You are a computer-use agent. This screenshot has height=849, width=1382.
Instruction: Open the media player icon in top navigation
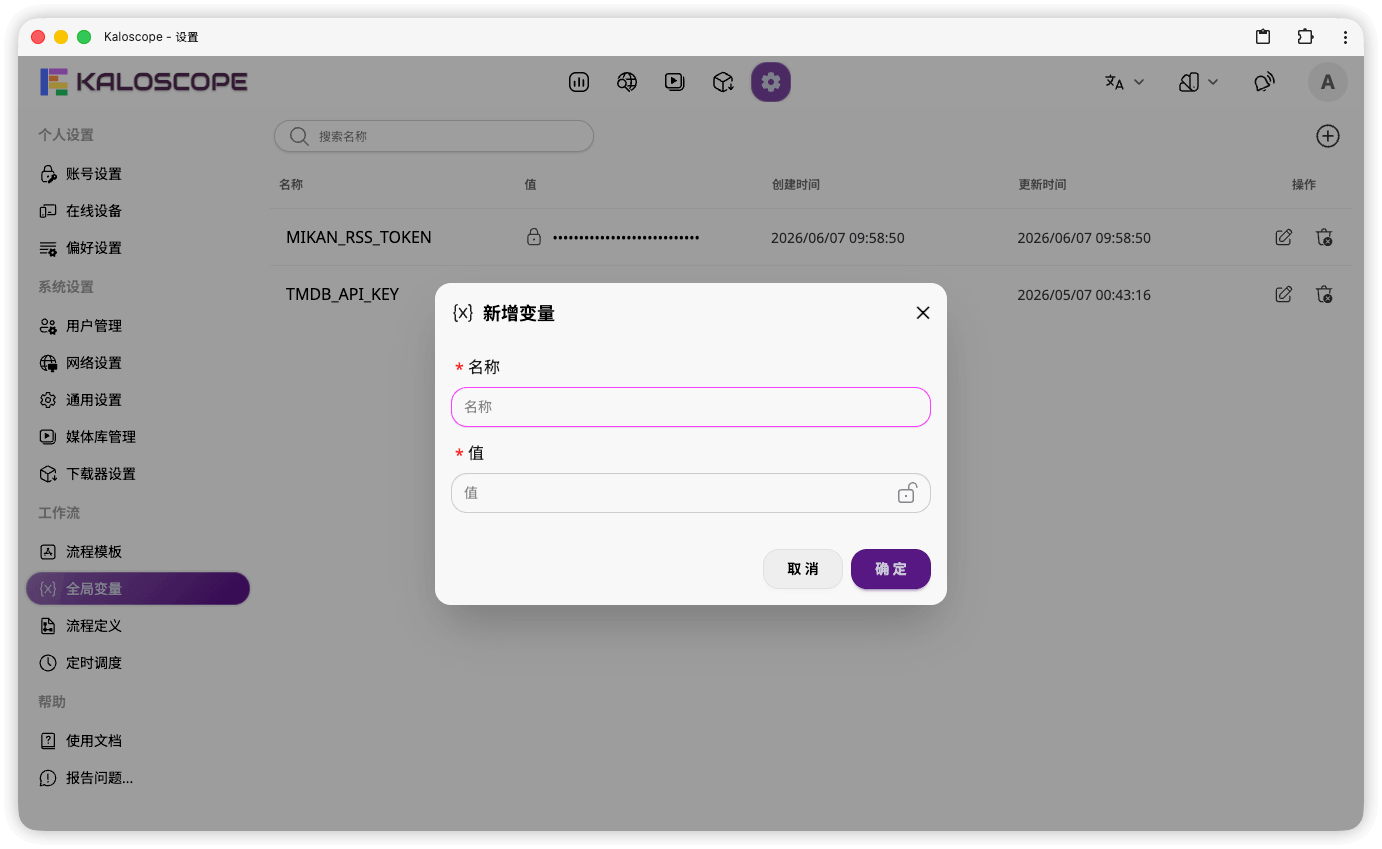tap(675, 82)
